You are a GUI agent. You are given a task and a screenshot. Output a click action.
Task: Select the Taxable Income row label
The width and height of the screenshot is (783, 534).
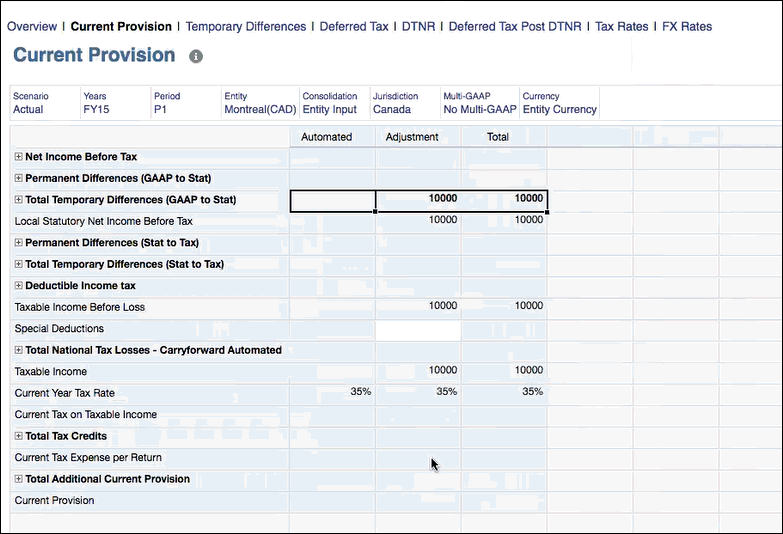coord(50,372)
